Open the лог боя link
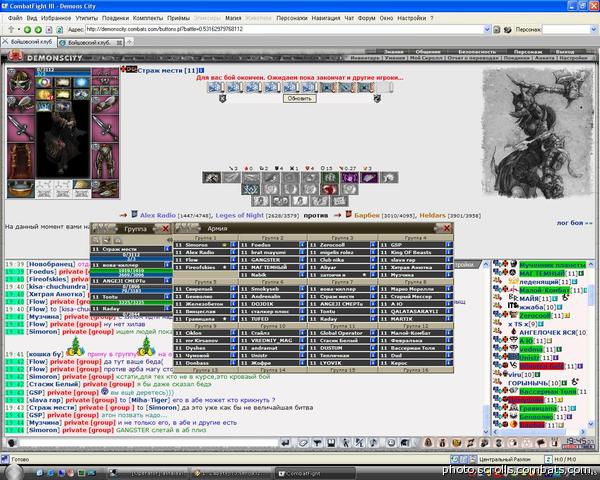The width and height of the screenshot is (600, 480). [574, 222]
